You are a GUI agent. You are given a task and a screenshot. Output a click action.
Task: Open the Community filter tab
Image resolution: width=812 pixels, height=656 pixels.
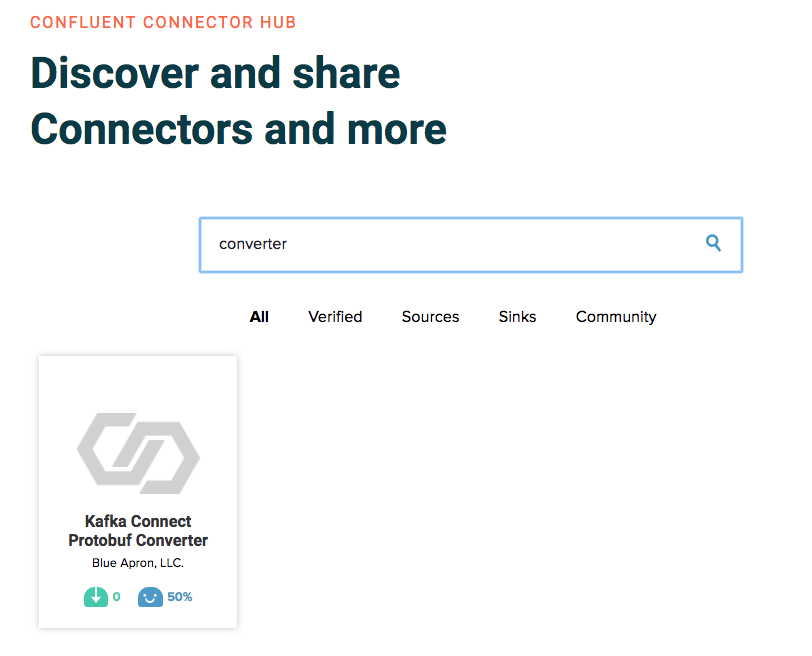(616, 316)
